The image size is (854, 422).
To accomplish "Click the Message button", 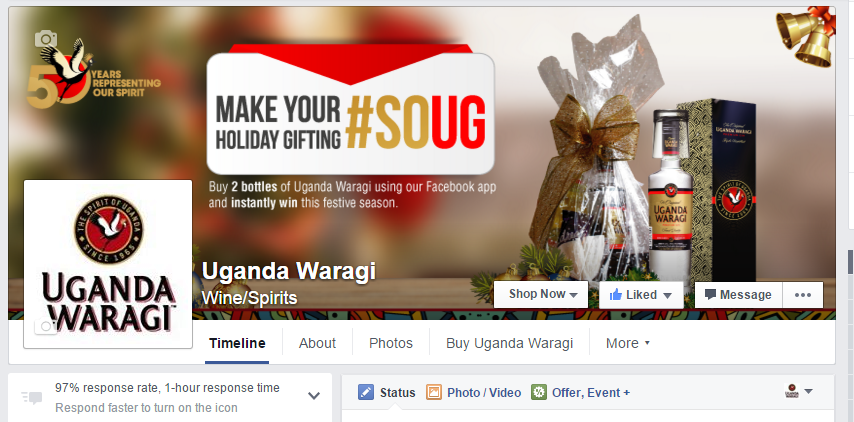I will (739, 295).
